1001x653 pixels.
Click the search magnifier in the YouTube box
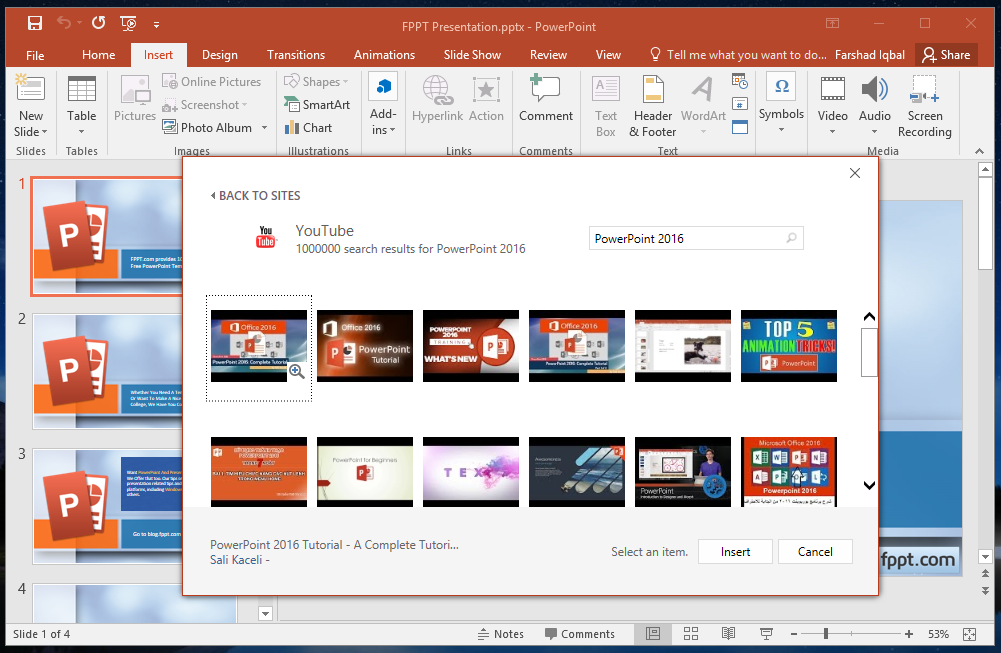792,238
